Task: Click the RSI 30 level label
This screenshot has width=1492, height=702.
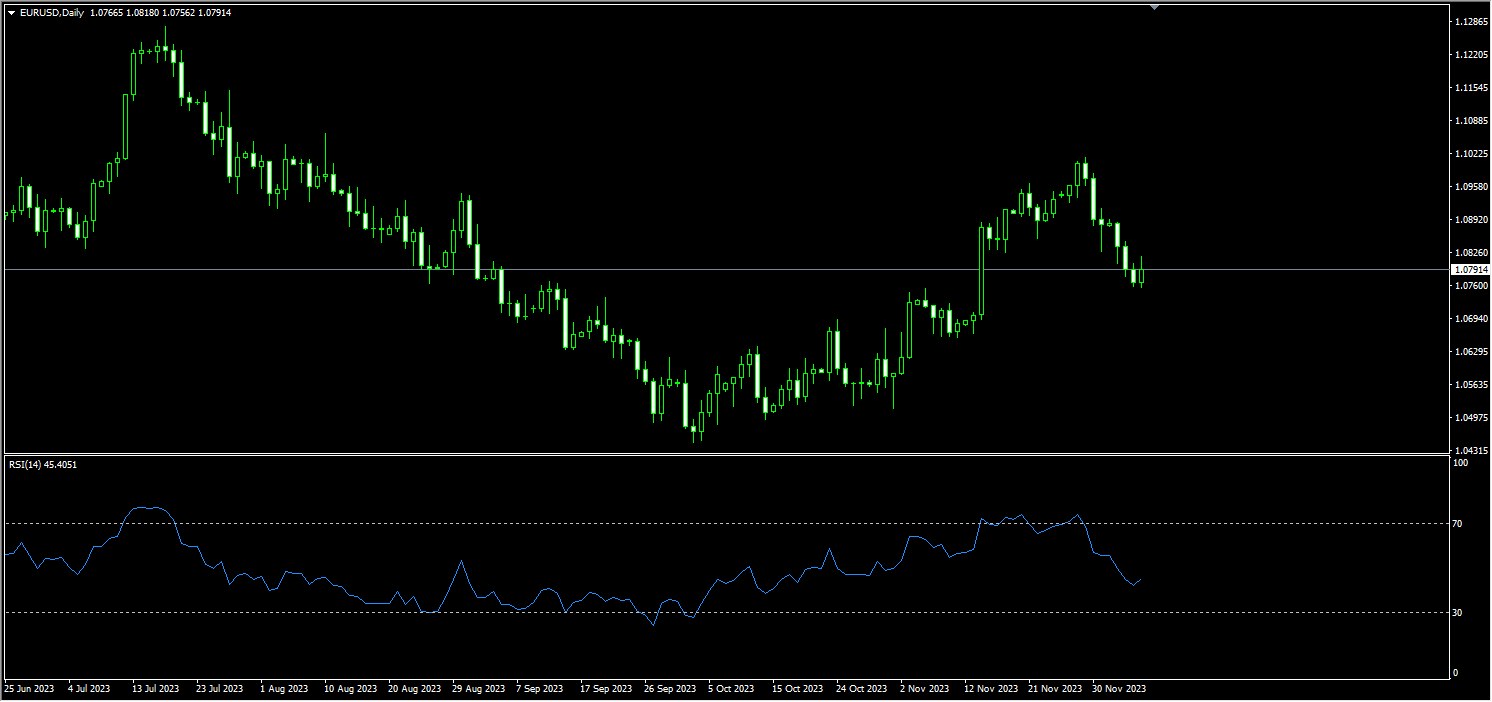Action: pos(1459,612)
